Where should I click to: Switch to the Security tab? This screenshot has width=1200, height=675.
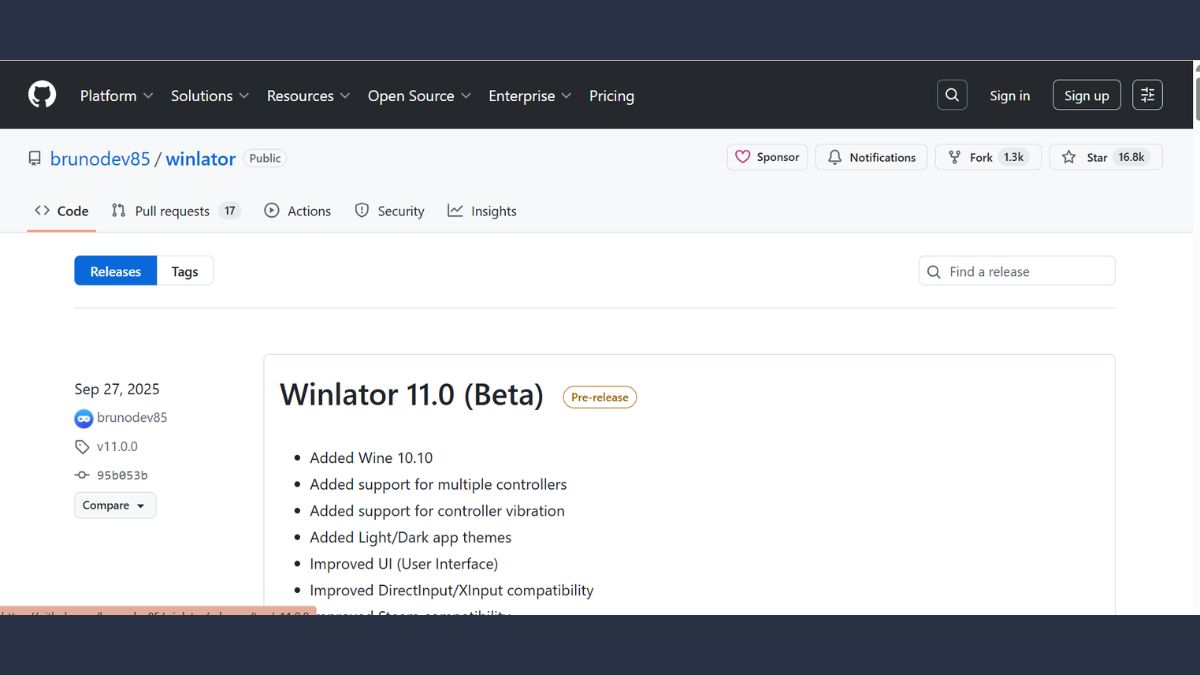click(x=389, y=211)
